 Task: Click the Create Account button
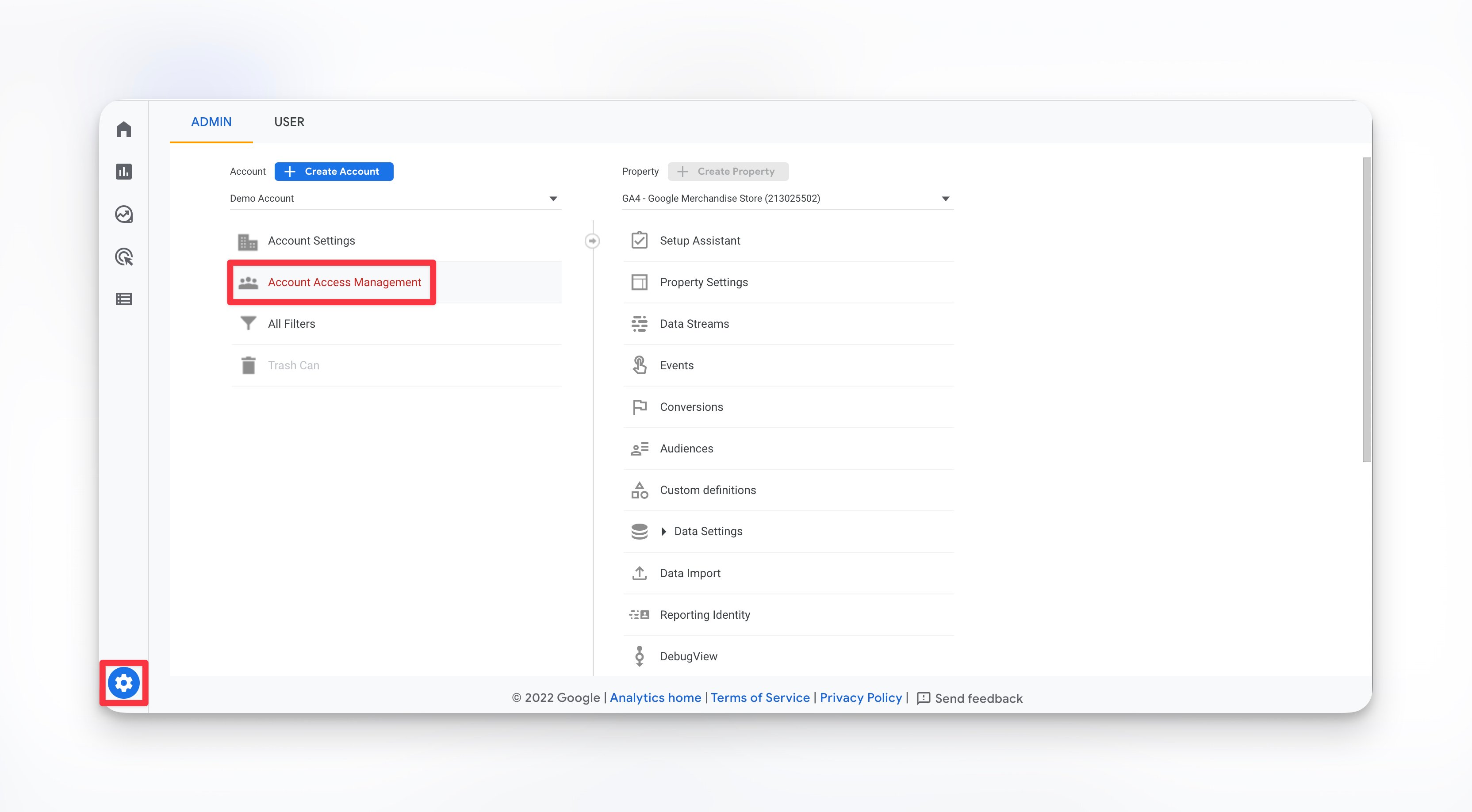click(x=333, y=172)
